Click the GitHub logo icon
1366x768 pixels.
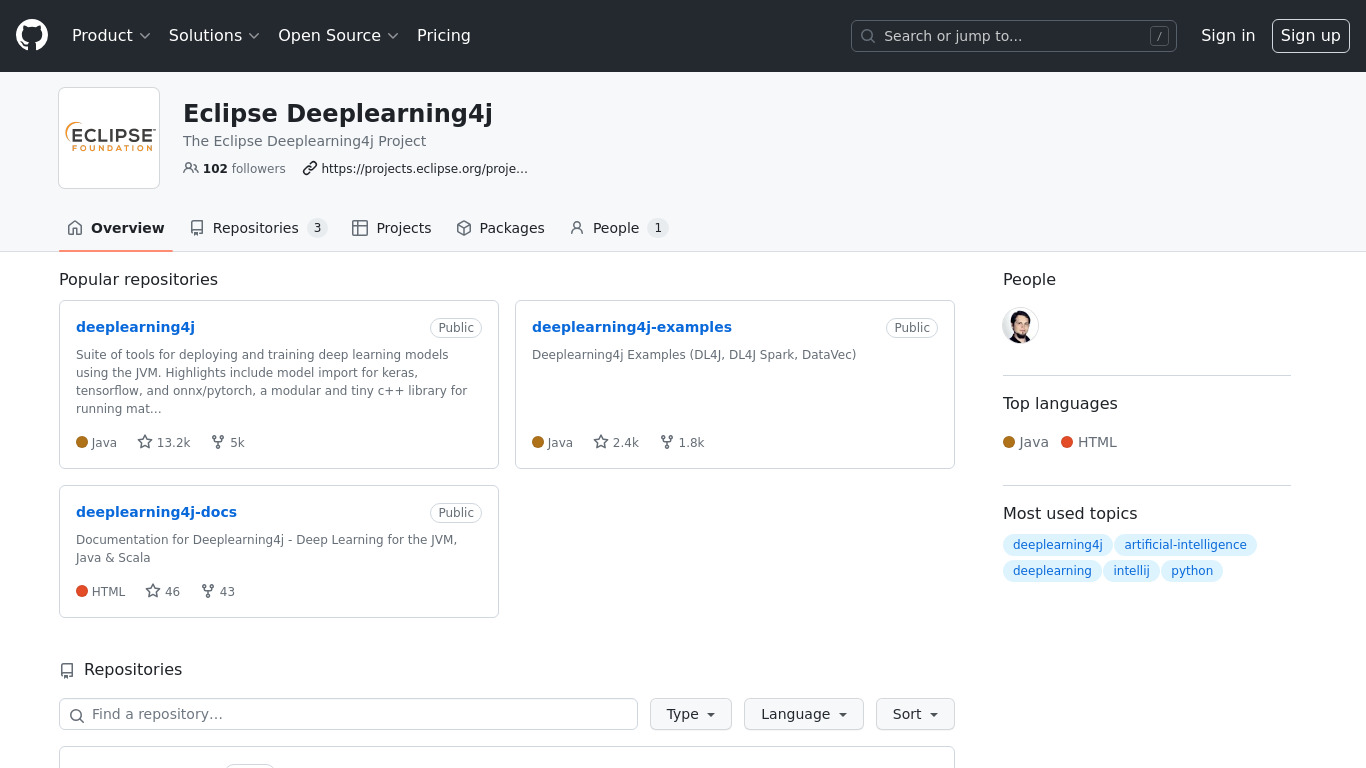point(32,35)
